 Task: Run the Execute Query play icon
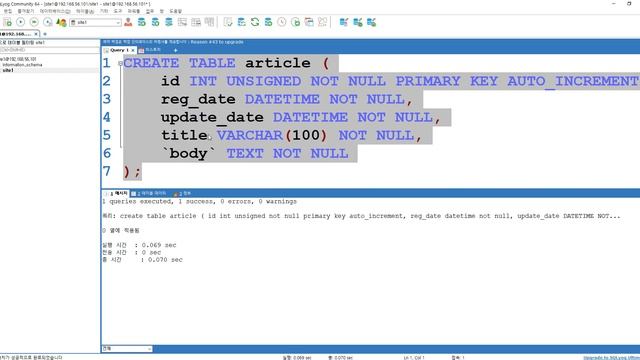20,22
